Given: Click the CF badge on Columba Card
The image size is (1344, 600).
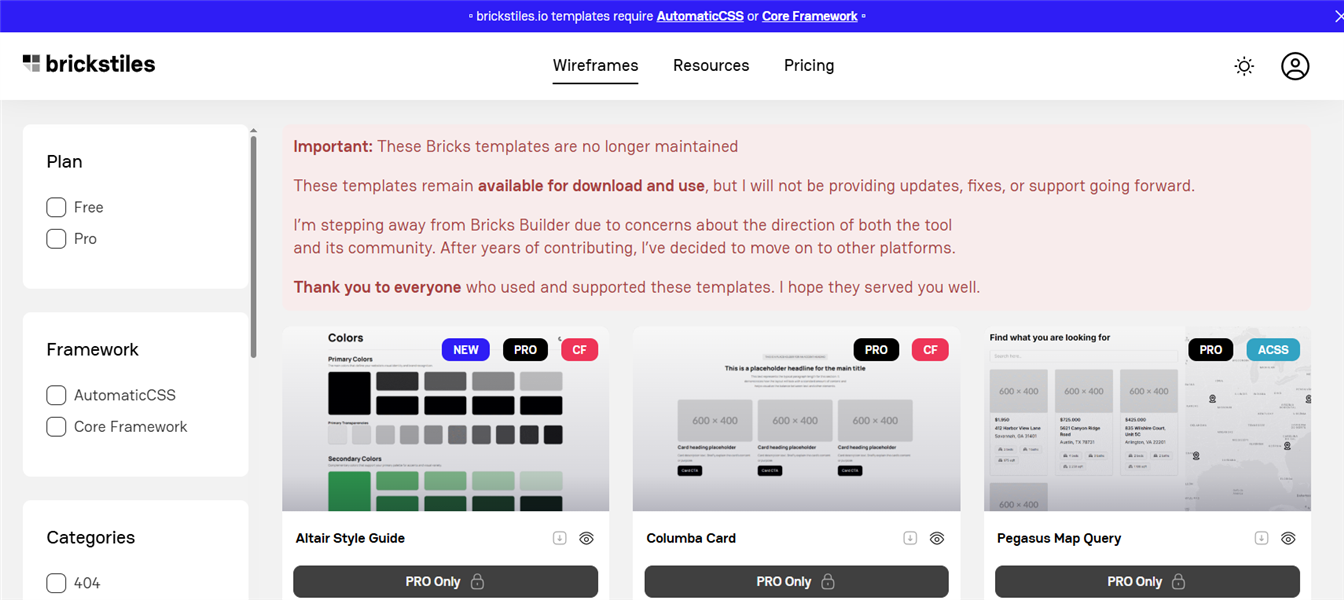Looking at the screenshot, I should [x=930, y=350].
